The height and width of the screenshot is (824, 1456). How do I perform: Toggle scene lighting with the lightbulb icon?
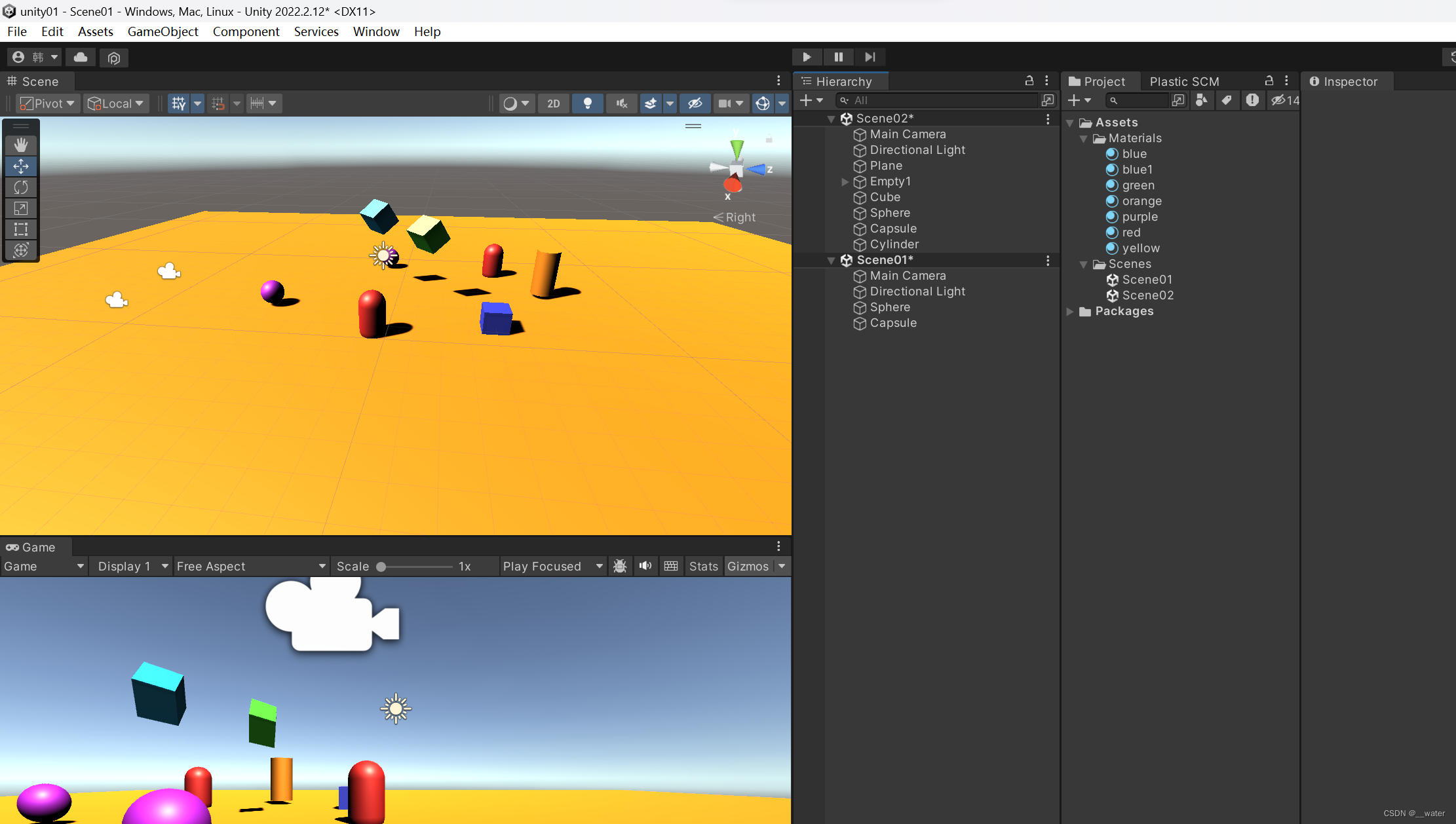(x=586, y=103)
